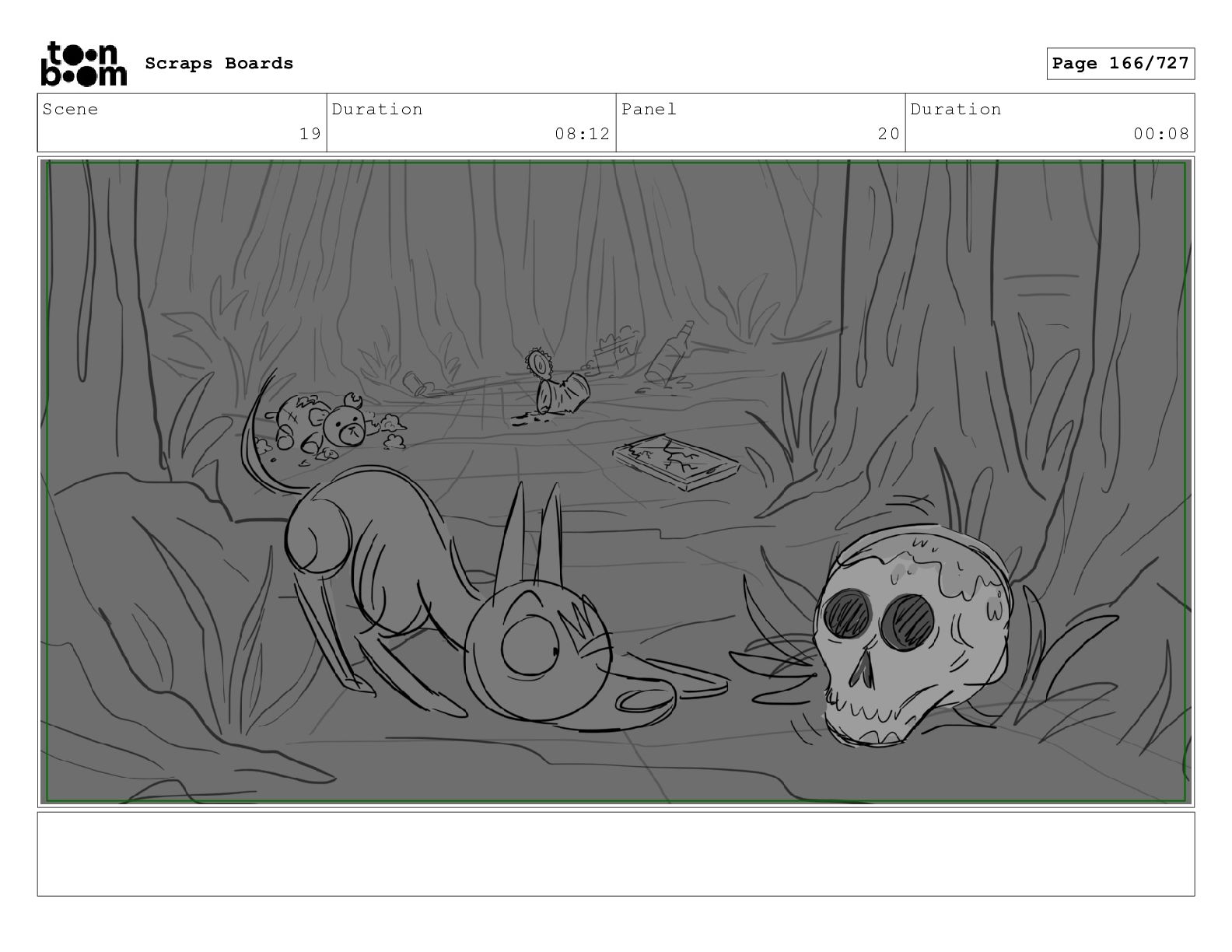Click the scene duration value '08:12'
The image size is (1232, 952).
click(583, 134)
